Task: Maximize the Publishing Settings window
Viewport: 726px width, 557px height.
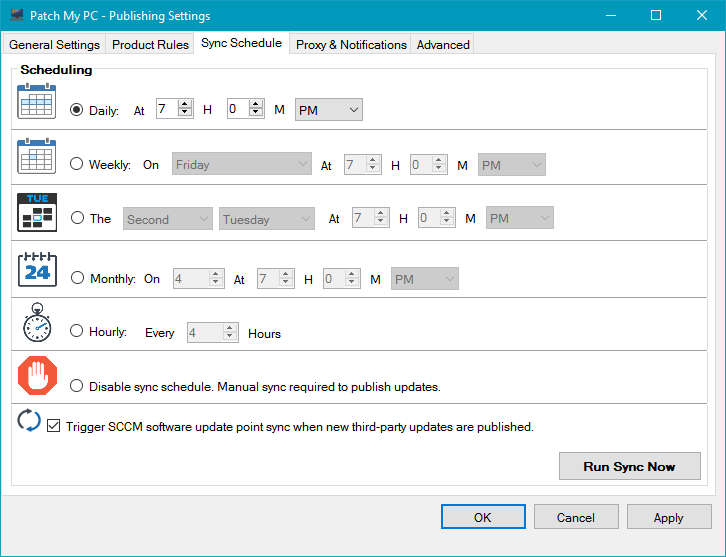Action: pos(656,15)
